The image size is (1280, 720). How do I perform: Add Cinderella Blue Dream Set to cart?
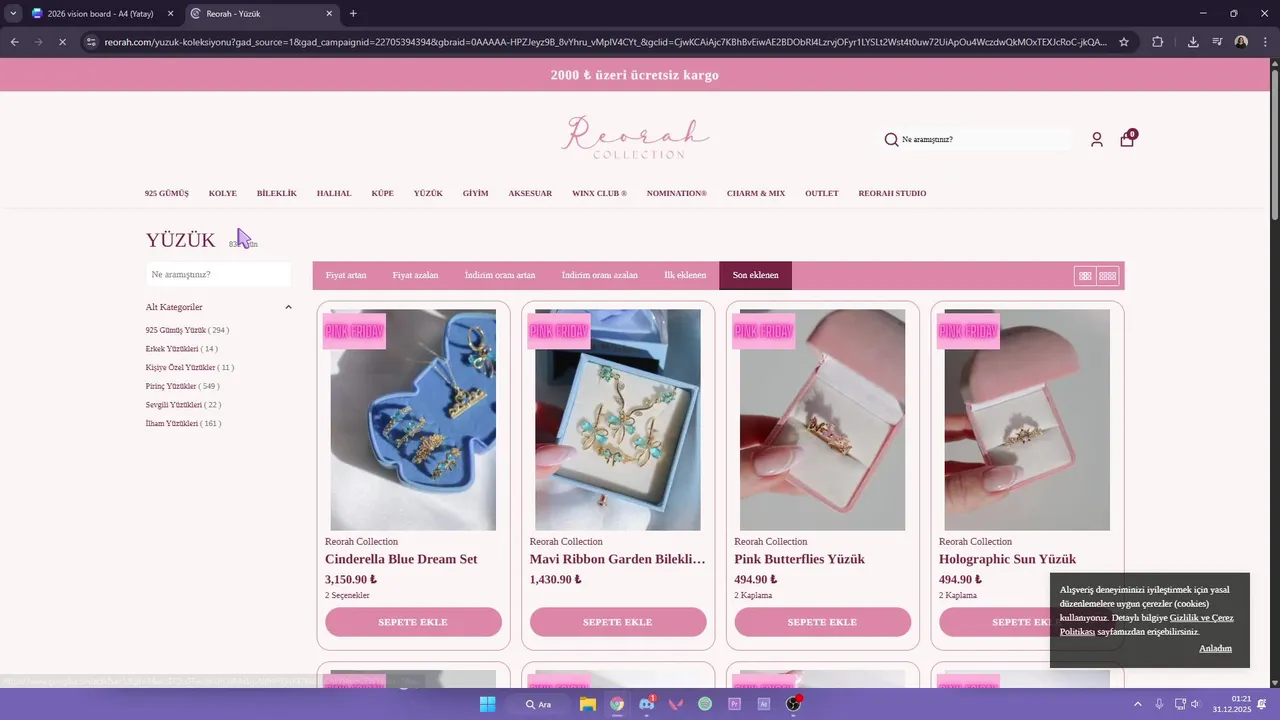(413, 622)
